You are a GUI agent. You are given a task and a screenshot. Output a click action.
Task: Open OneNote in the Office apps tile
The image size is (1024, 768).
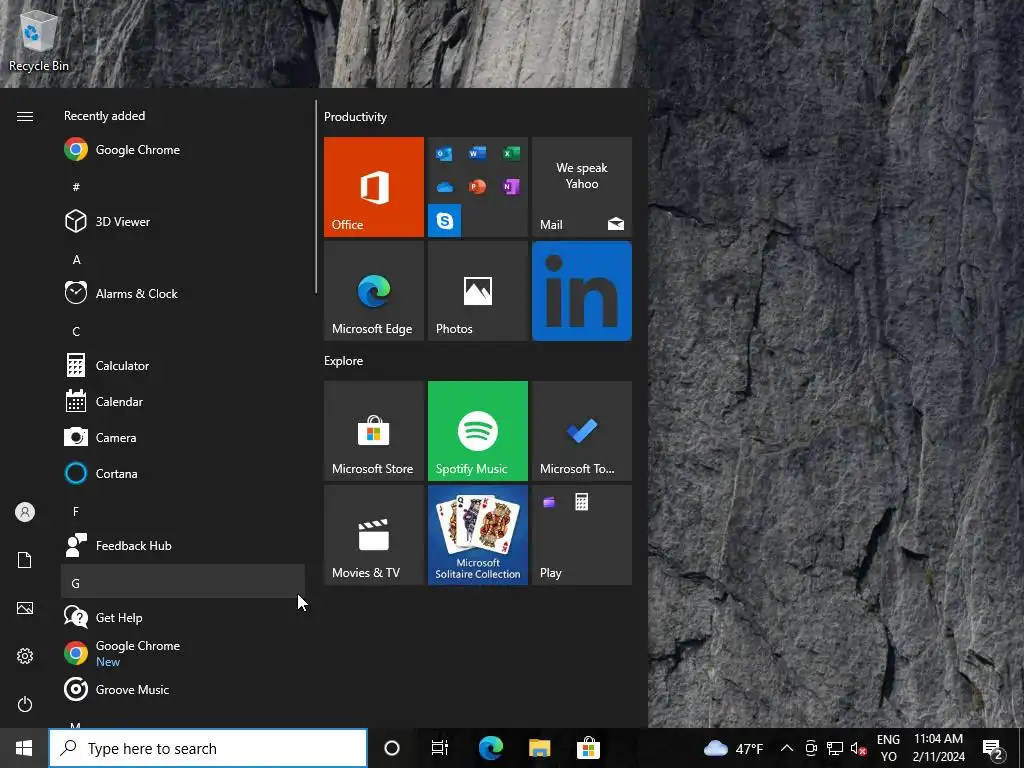(511, 187)
